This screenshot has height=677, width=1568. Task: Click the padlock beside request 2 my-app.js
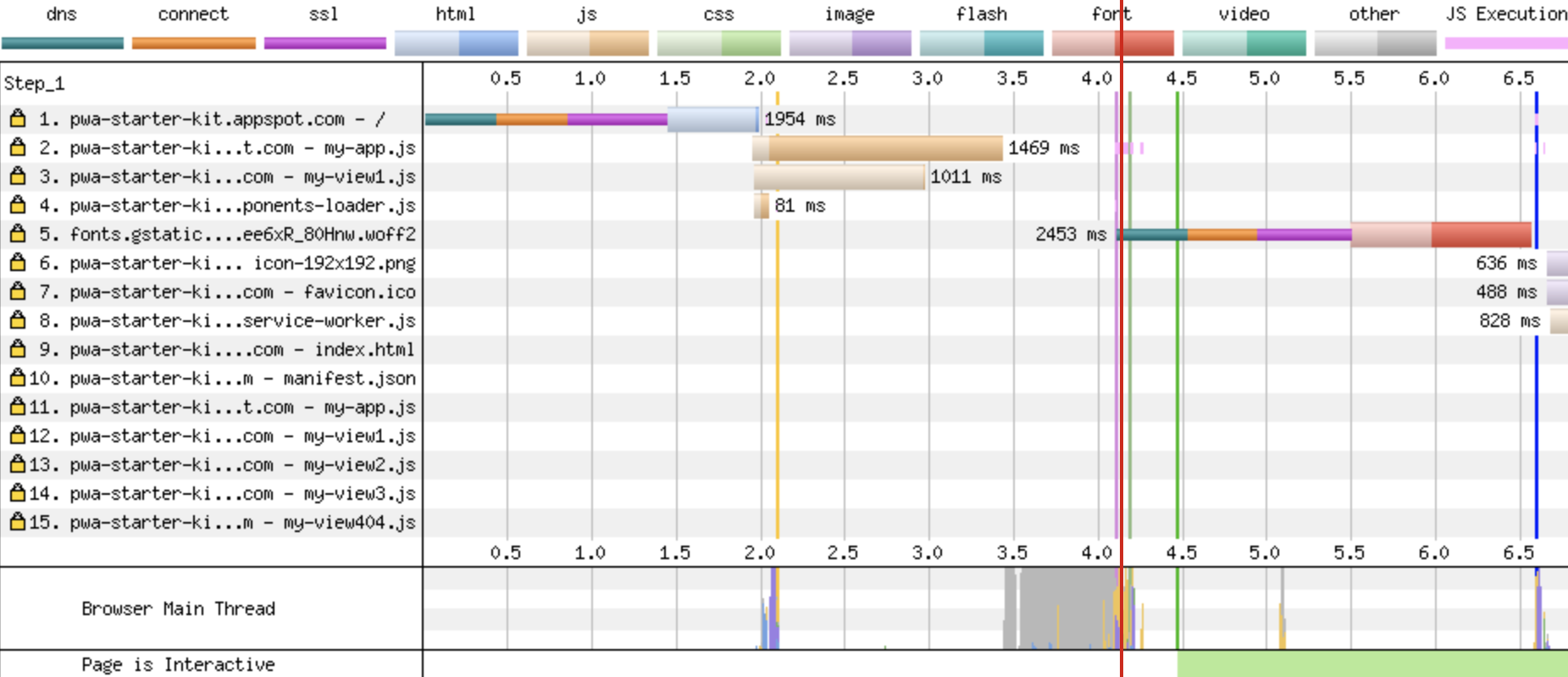(17, 147)
